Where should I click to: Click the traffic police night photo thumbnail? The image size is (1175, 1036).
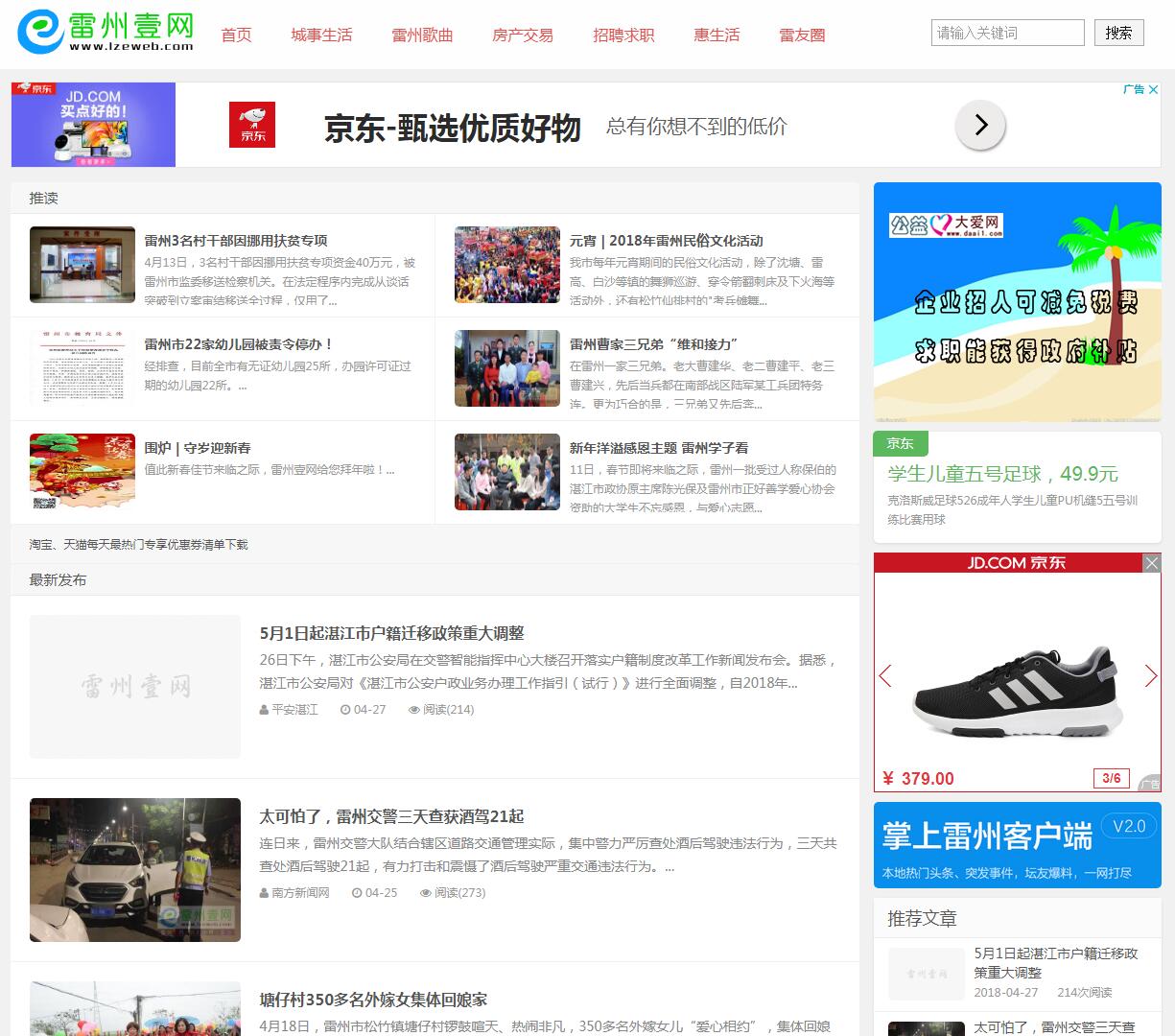coord(135,870)
